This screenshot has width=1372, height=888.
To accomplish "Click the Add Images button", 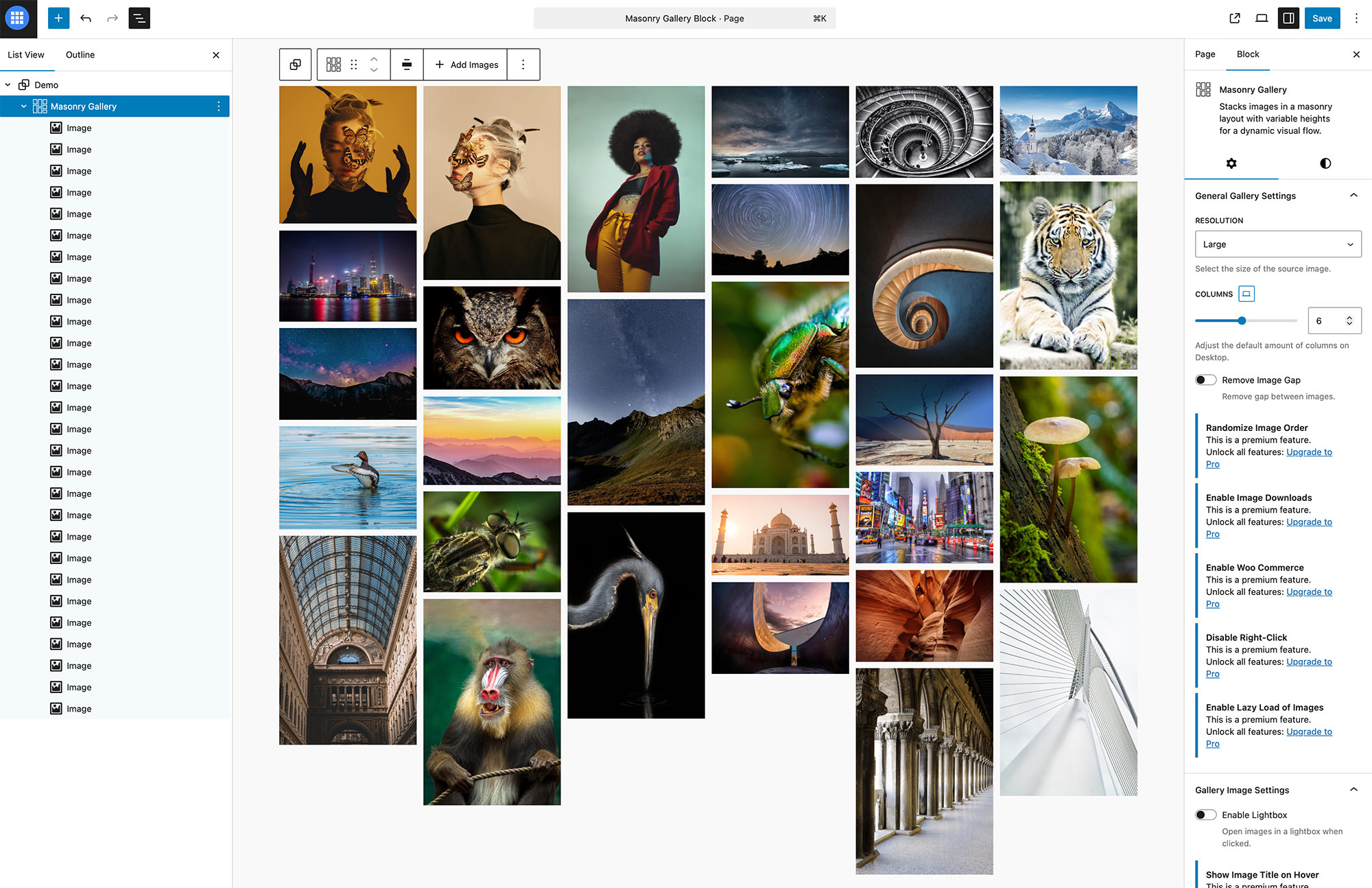I will coord(466,64).
